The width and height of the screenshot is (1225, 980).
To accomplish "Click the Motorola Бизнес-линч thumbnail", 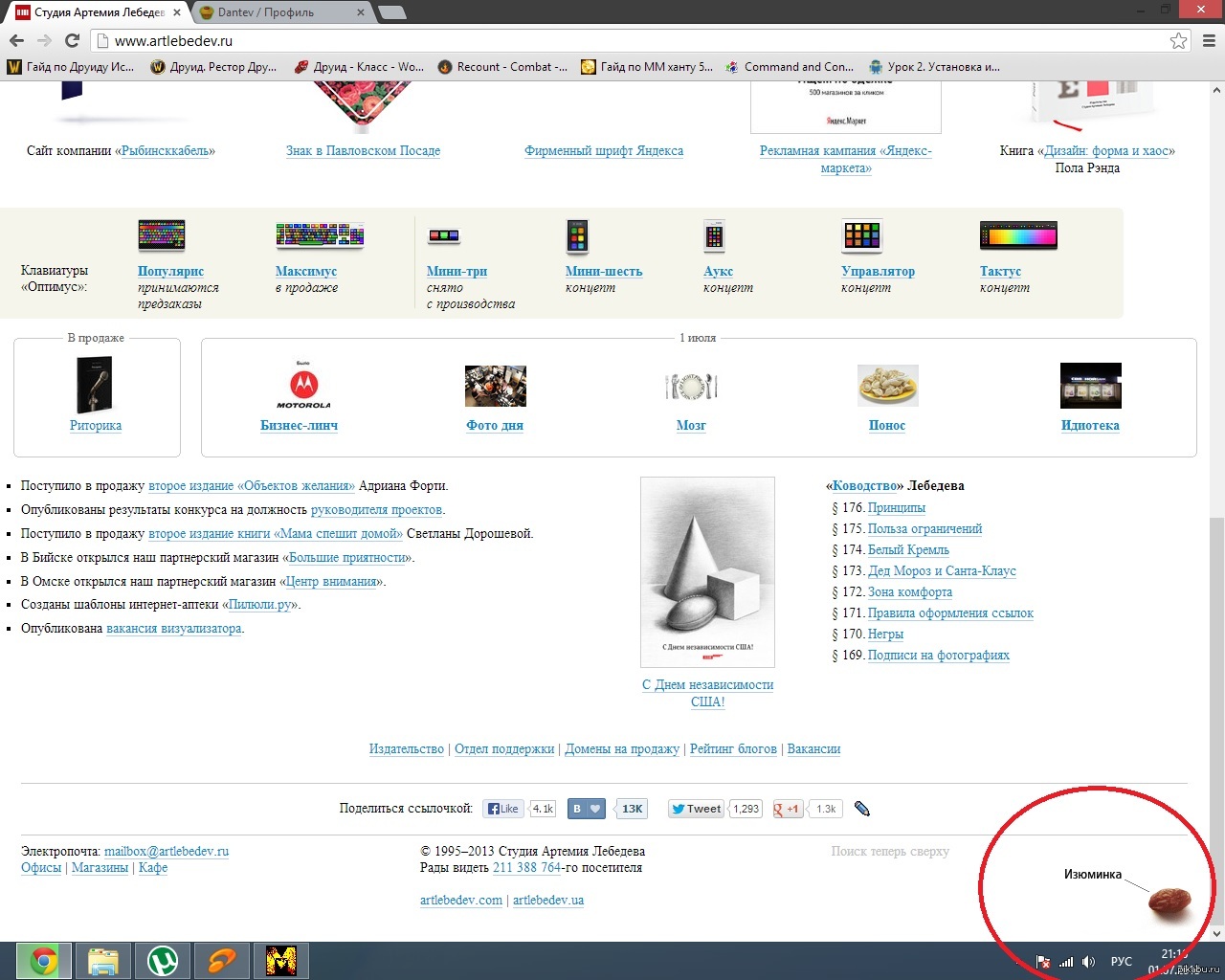I will [303, 385].
